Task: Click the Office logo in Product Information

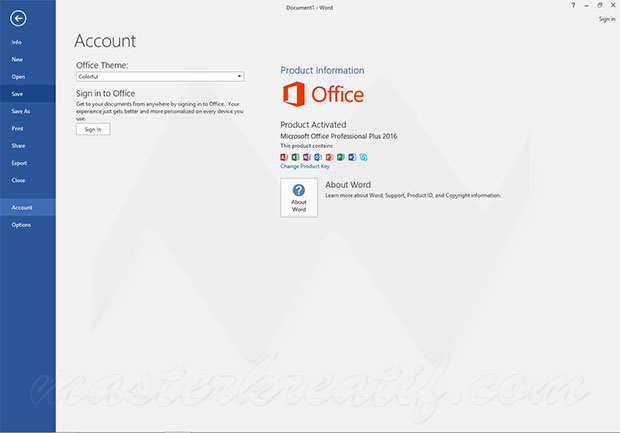Action: pyautogui.click(x=323, y=94)
